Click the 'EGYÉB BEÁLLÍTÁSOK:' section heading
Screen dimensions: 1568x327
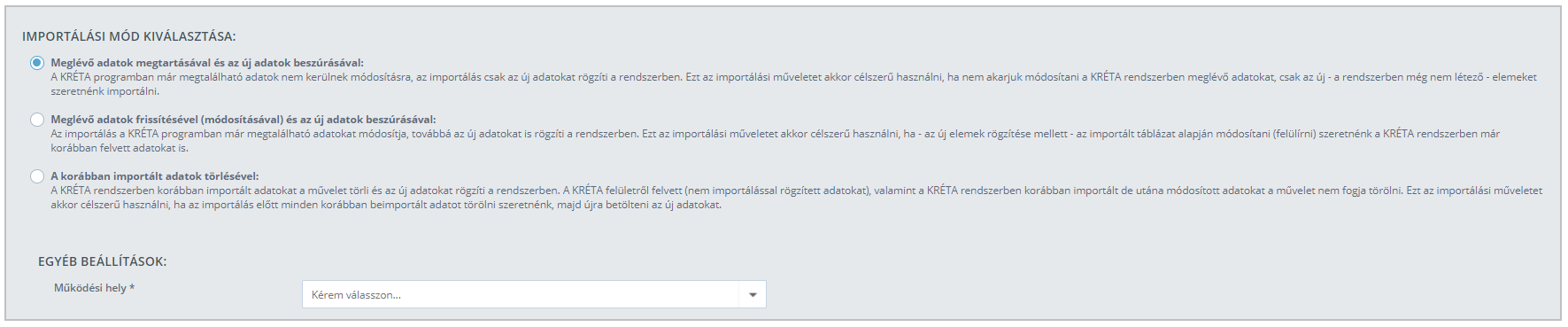102,261
